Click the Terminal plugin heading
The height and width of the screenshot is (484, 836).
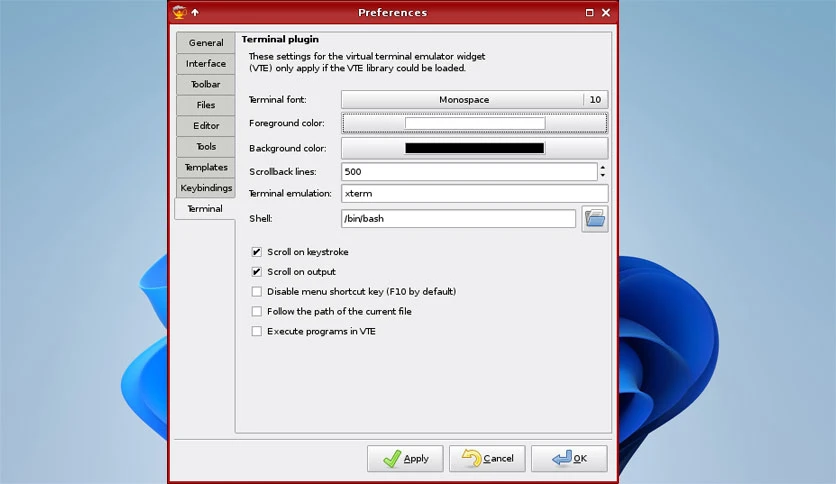tap(280, 39)
